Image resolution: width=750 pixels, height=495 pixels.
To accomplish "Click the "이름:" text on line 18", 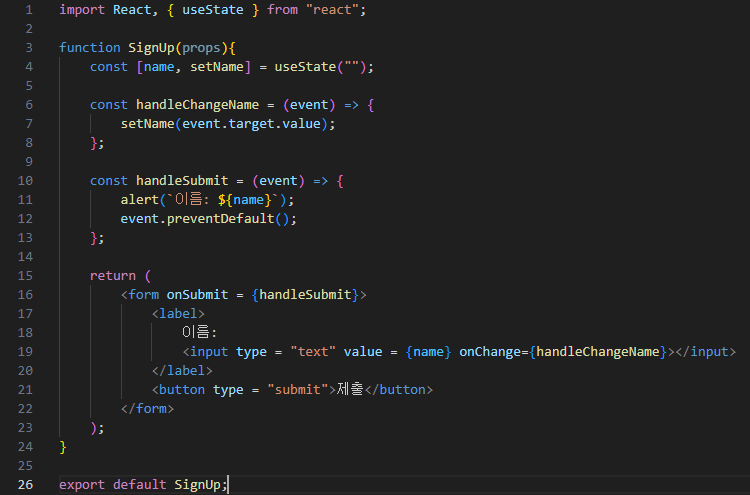I will 199,332.
